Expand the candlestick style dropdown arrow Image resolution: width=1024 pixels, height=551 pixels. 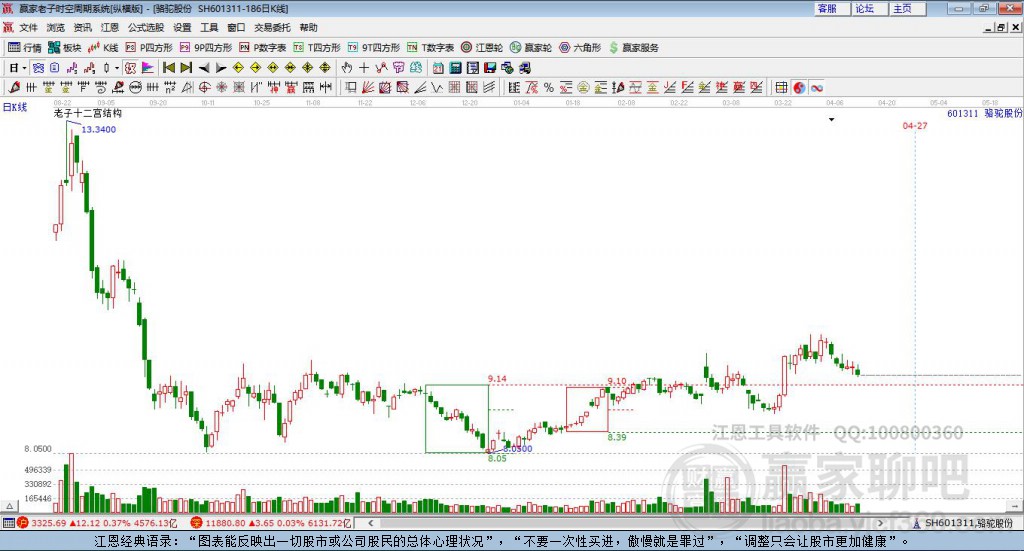[x=117, y=68]
